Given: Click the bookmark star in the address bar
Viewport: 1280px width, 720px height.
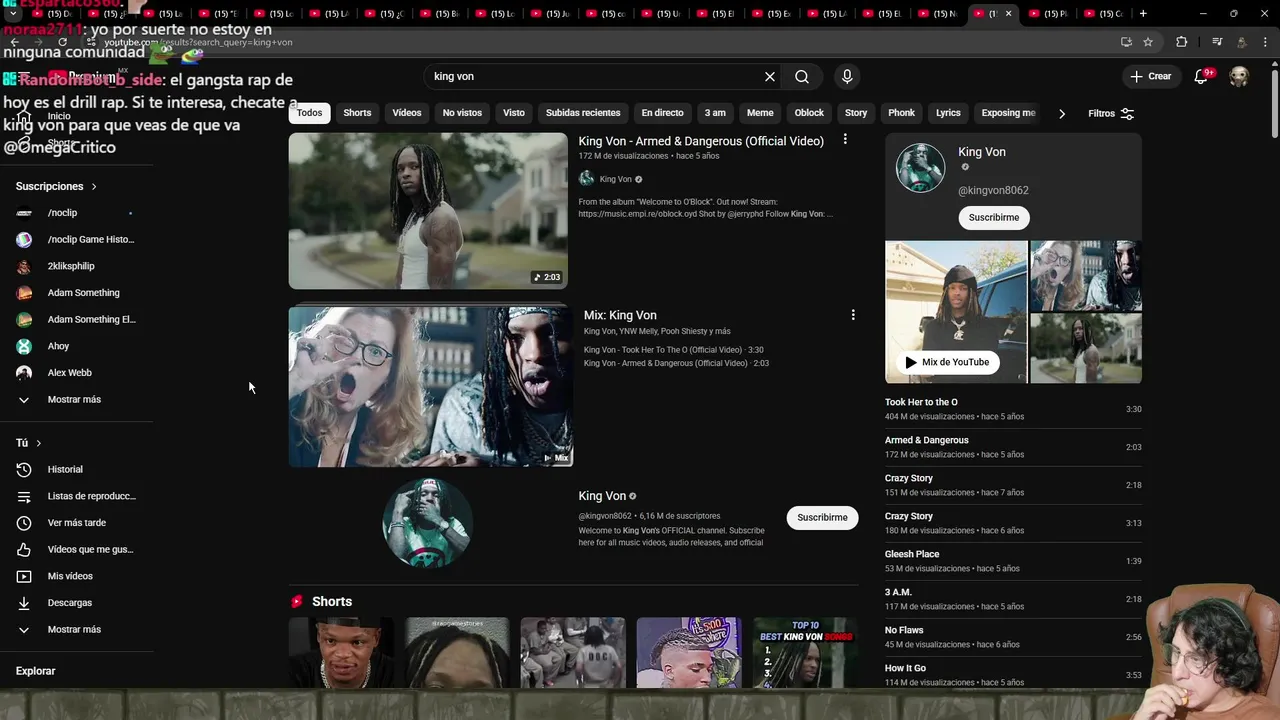Looking at the screenshot, I should pos(1148,42).
